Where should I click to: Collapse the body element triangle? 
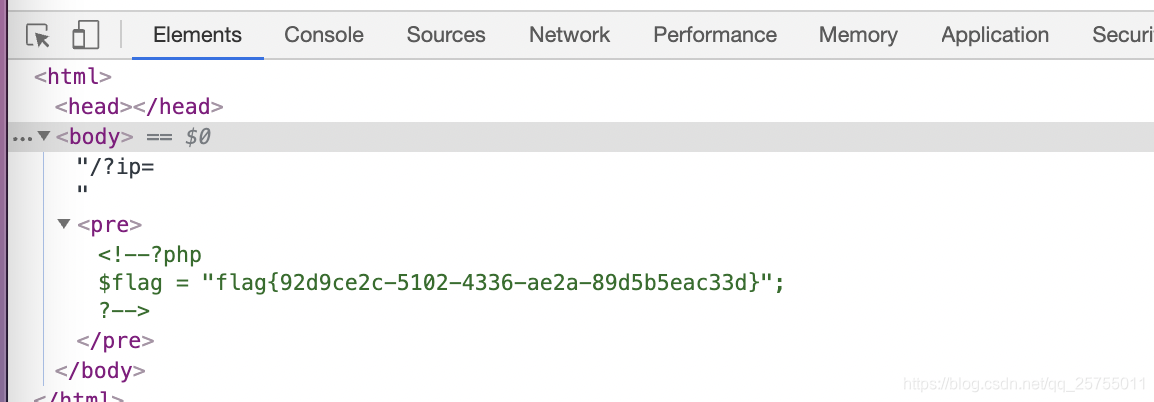pyautogui.click(x=43, y=136)
